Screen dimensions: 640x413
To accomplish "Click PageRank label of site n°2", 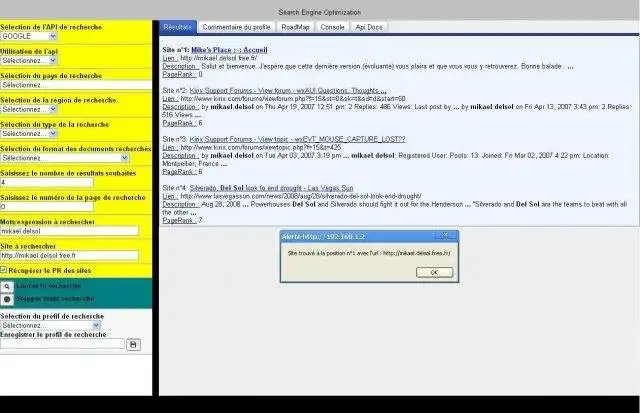I will (x=180, y=123).
